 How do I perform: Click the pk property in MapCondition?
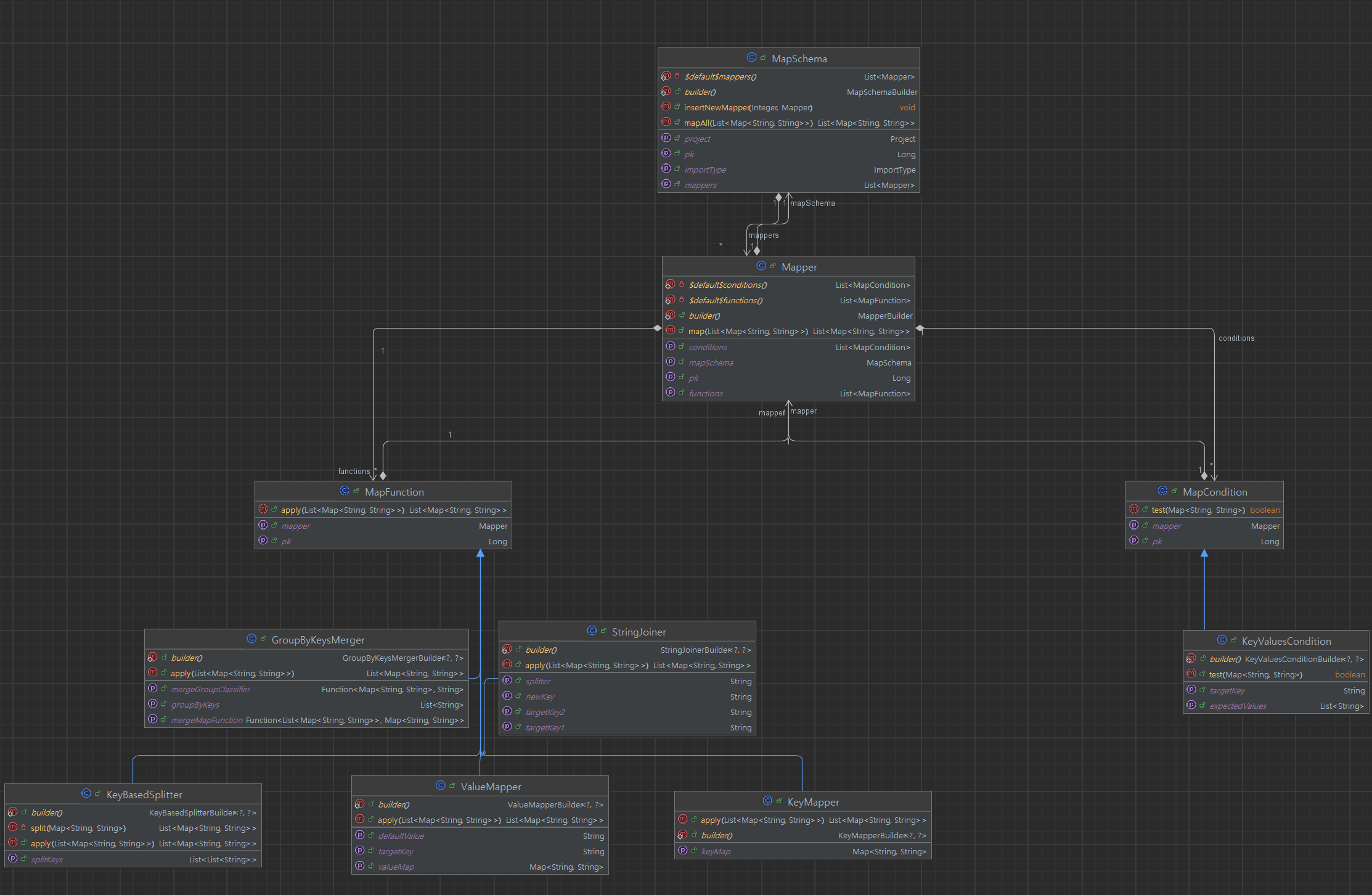pos(1157,541)
